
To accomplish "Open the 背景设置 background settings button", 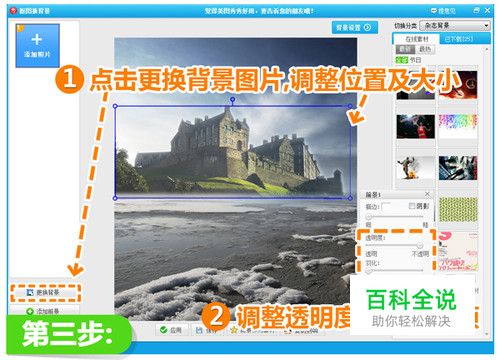I will pyautogui.click(x=355, y=27).
